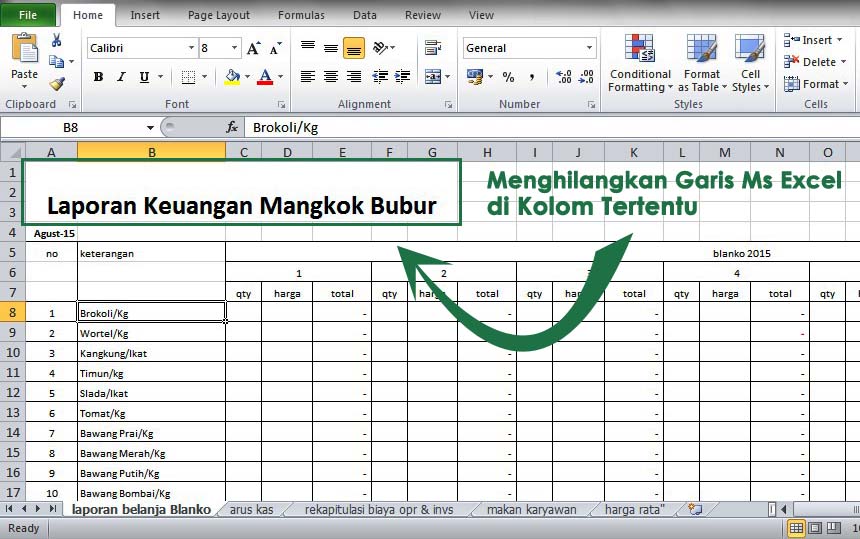The image size is (860, 539).
Task: Click the Copy icon
Action: pyautogui.click(x=56, y=61)
